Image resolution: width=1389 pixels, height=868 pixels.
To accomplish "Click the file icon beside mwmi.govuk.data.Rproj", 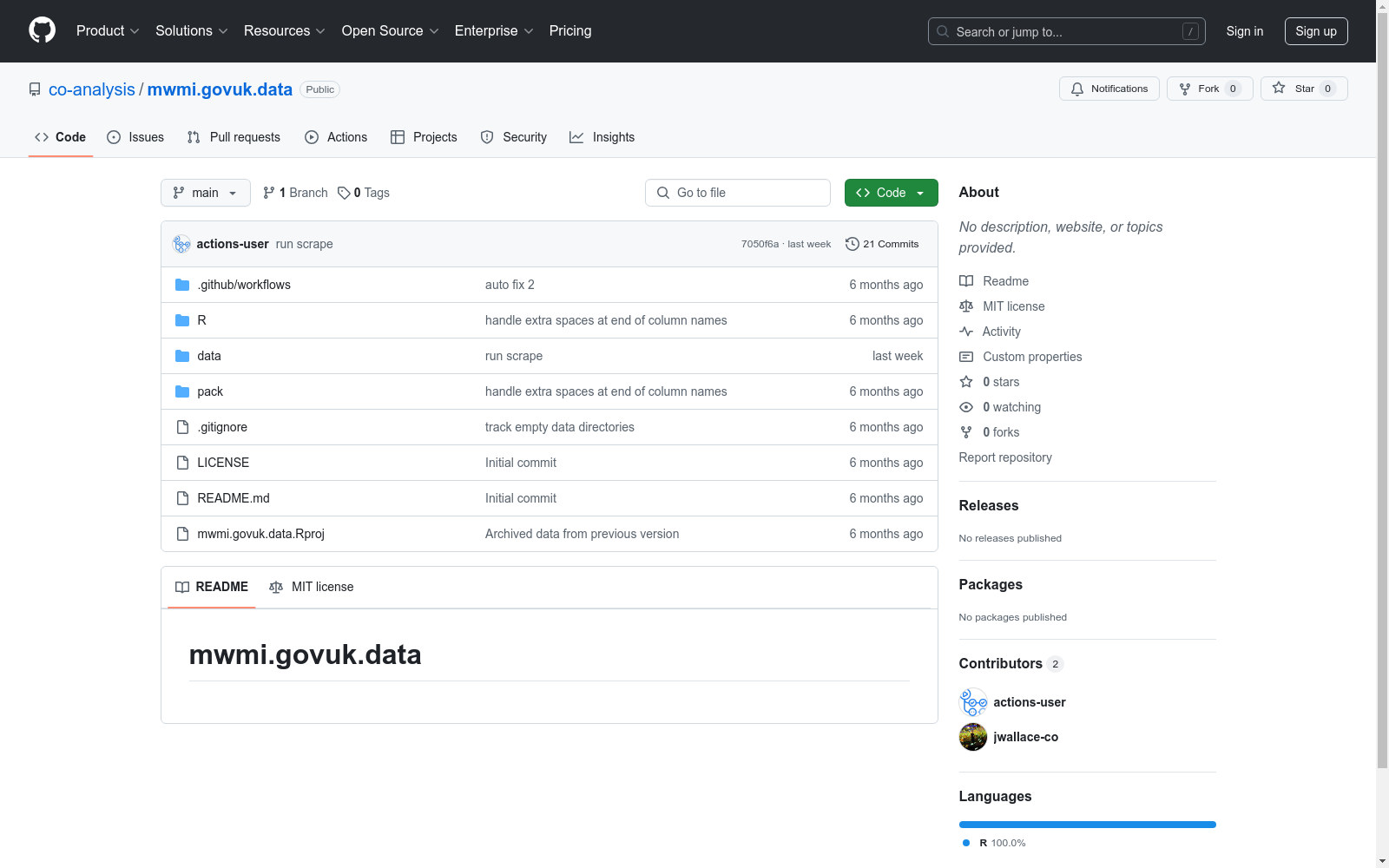I will 182,534.
